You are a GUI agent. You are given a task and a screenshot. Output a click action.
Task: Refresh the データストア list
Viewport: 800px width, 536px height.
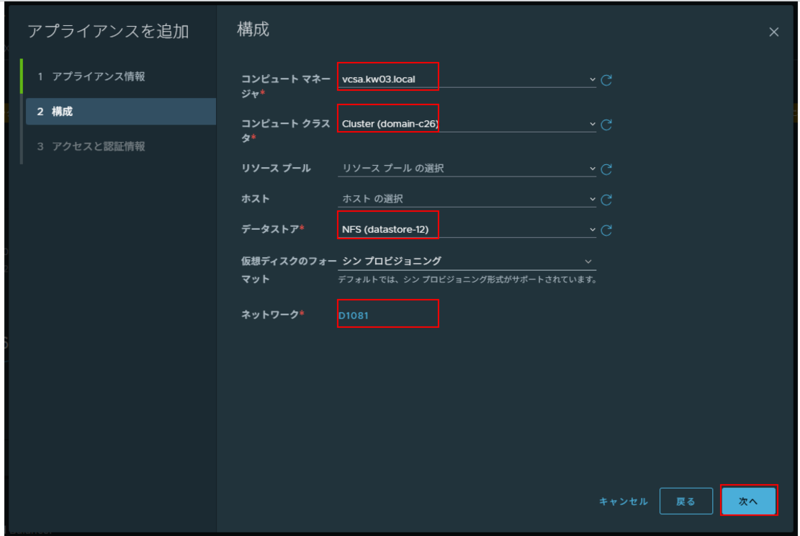click(606, 230)
